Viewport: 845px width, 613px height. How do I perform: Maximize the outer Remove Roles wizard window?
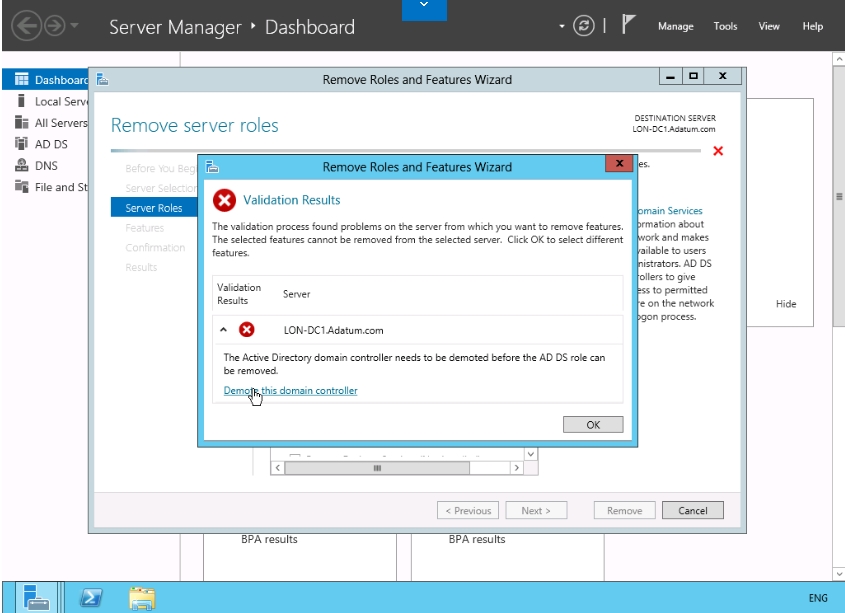pos(694,77)
